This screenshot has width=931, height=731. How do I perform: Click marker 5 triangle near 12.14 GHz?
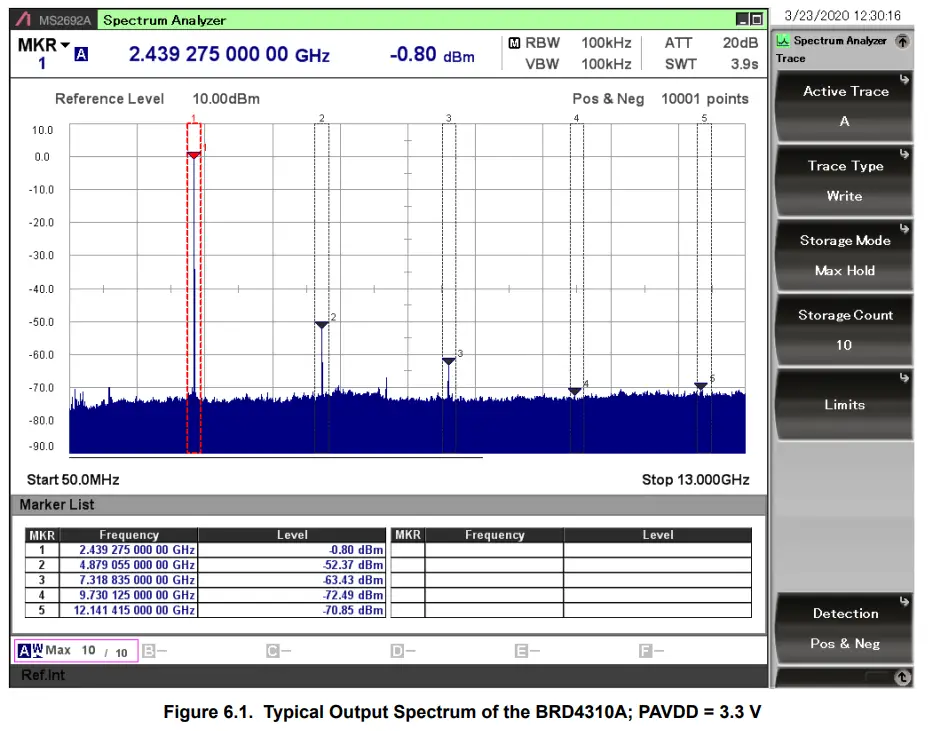click(701, 386)
